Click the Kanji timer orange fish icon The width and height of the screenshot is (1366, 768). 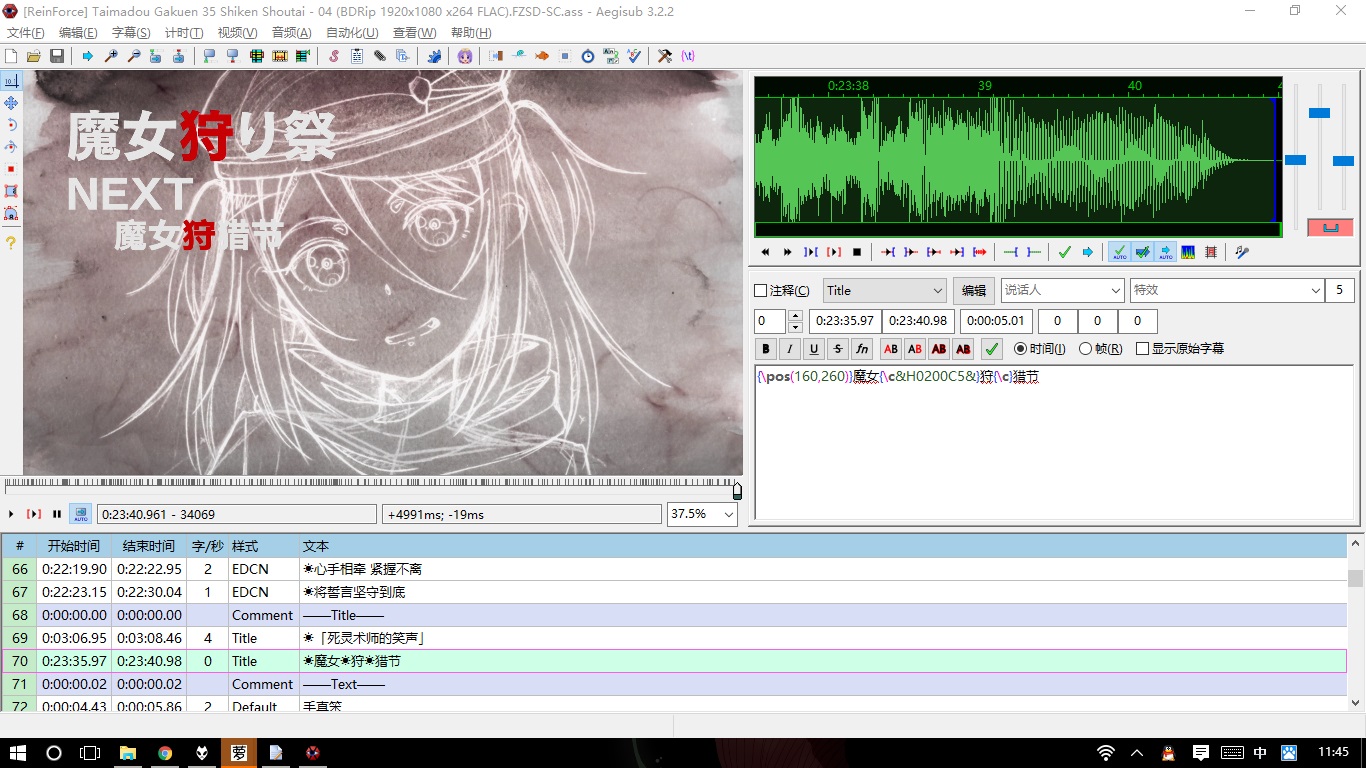[542, 56]
